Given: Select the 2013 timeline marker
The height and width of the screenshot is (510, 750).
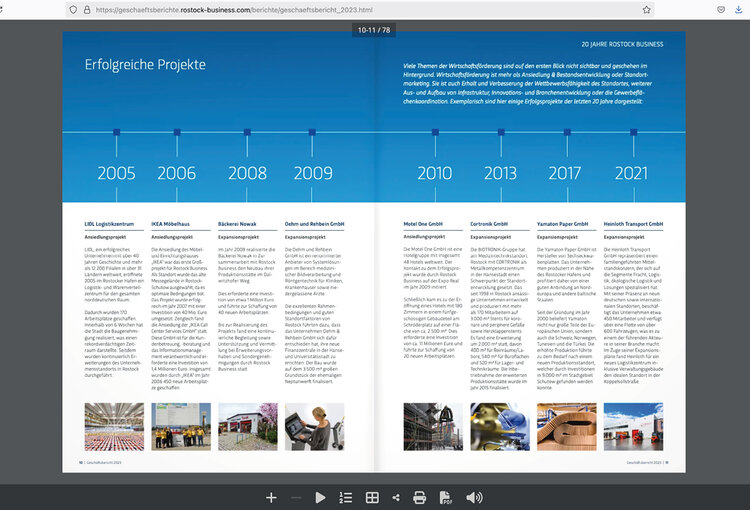Looking at the screenshot, I should 501,132.
